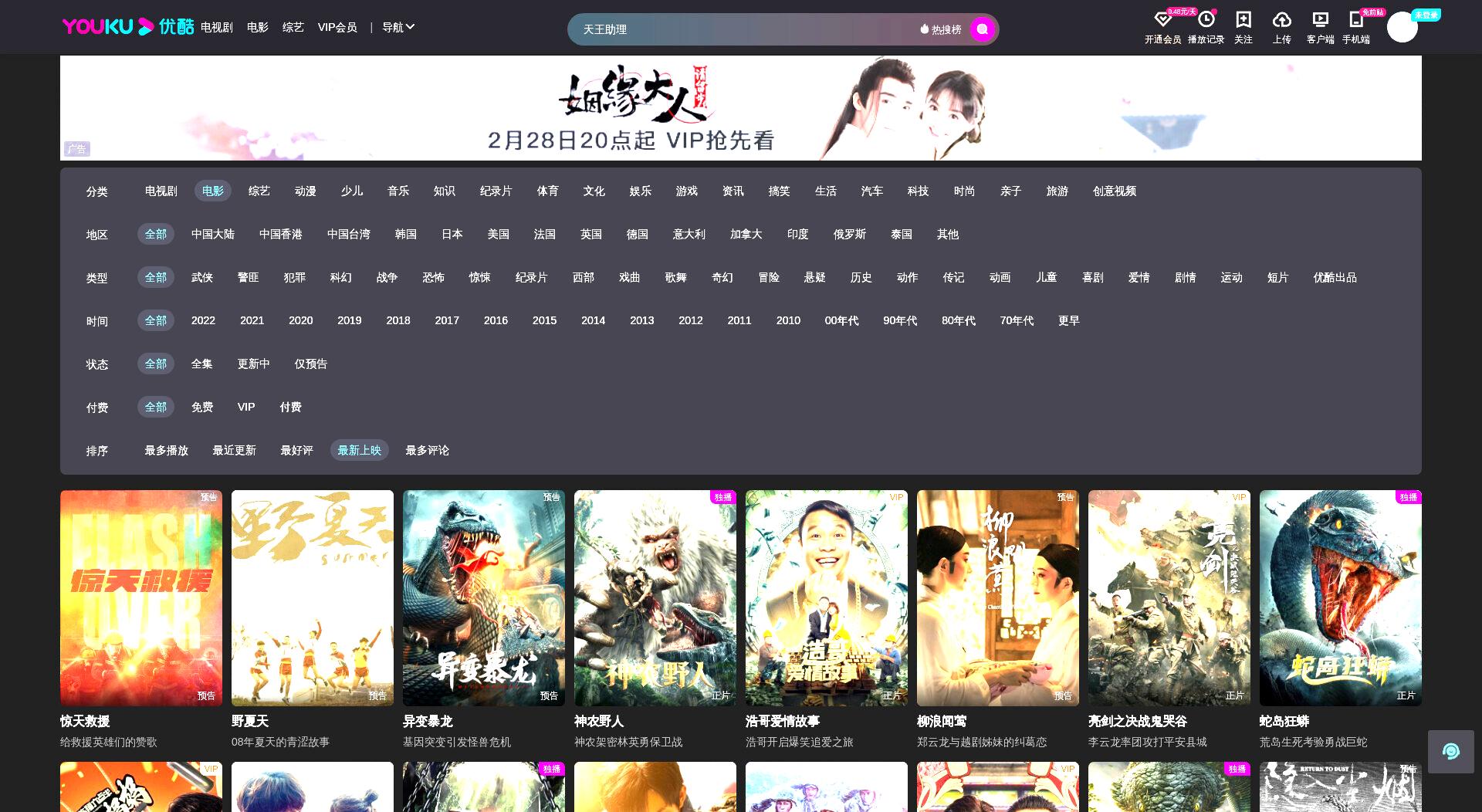The height and width of the screenshot is (812, 1482).
Task: Filter payment by 免费
Action: [x=201, y=407]
